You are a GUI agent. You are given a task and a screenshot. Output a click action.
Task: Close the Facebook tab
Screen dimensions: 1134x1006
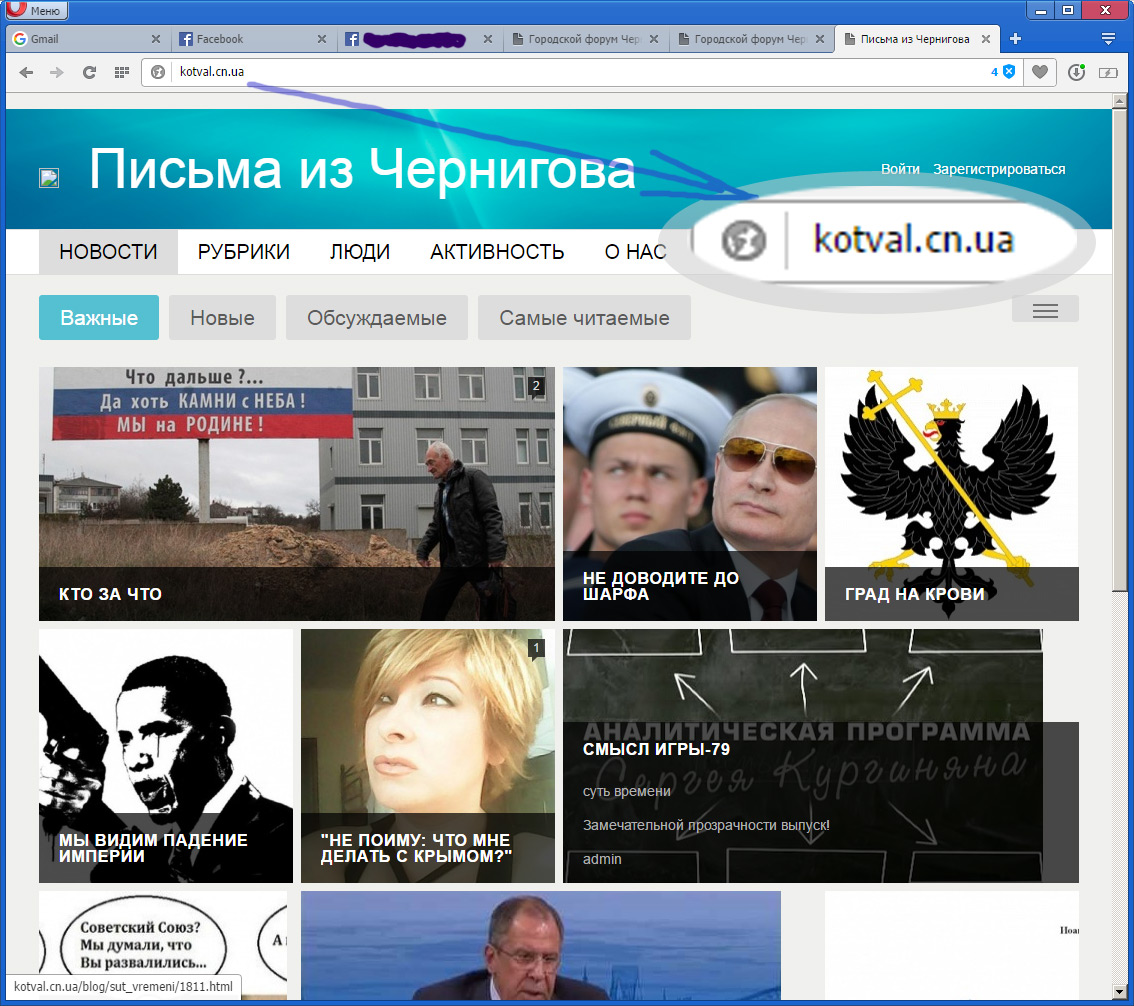(x=322, y=39)
